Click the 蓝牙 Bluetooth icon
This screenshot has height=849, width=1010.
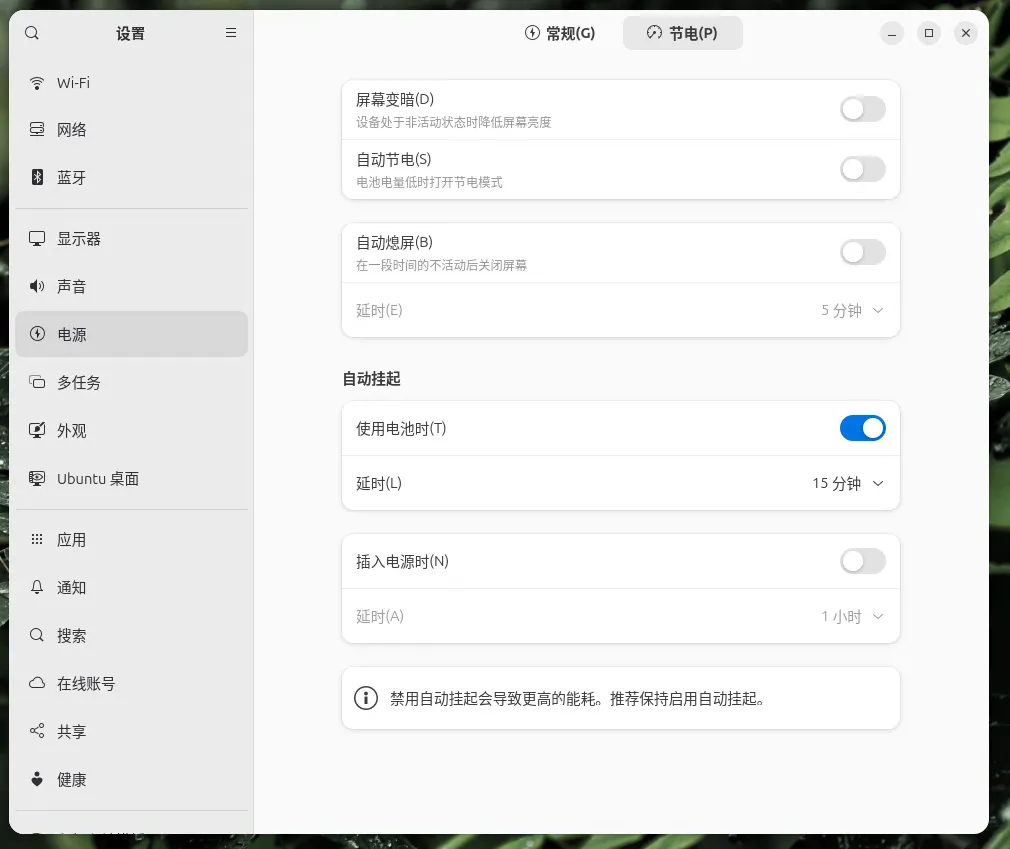[37, 177]
